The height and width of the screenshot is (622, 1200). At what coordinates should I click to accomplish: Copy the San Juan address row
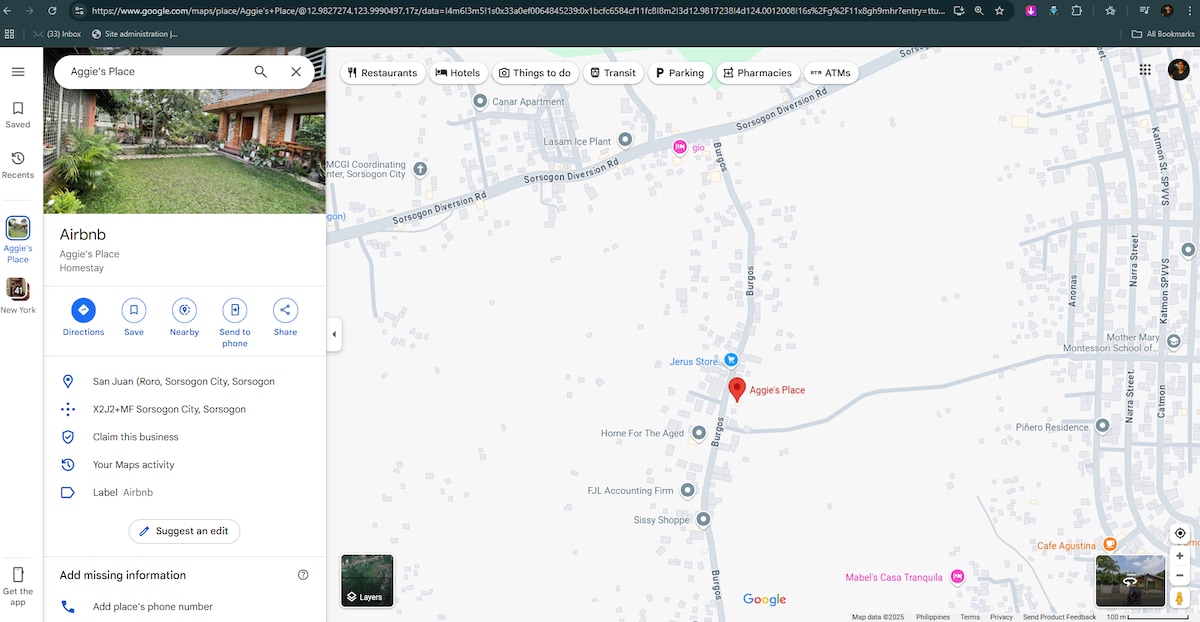tap(185, 381)
